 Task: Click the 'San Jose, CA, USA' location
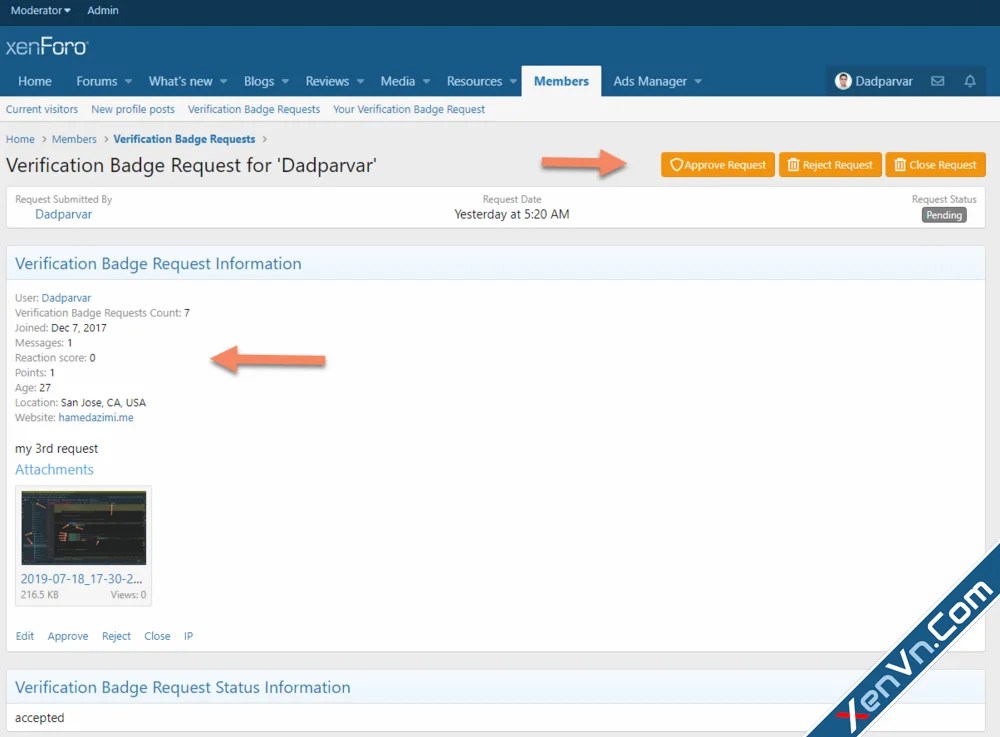(103, 403)
